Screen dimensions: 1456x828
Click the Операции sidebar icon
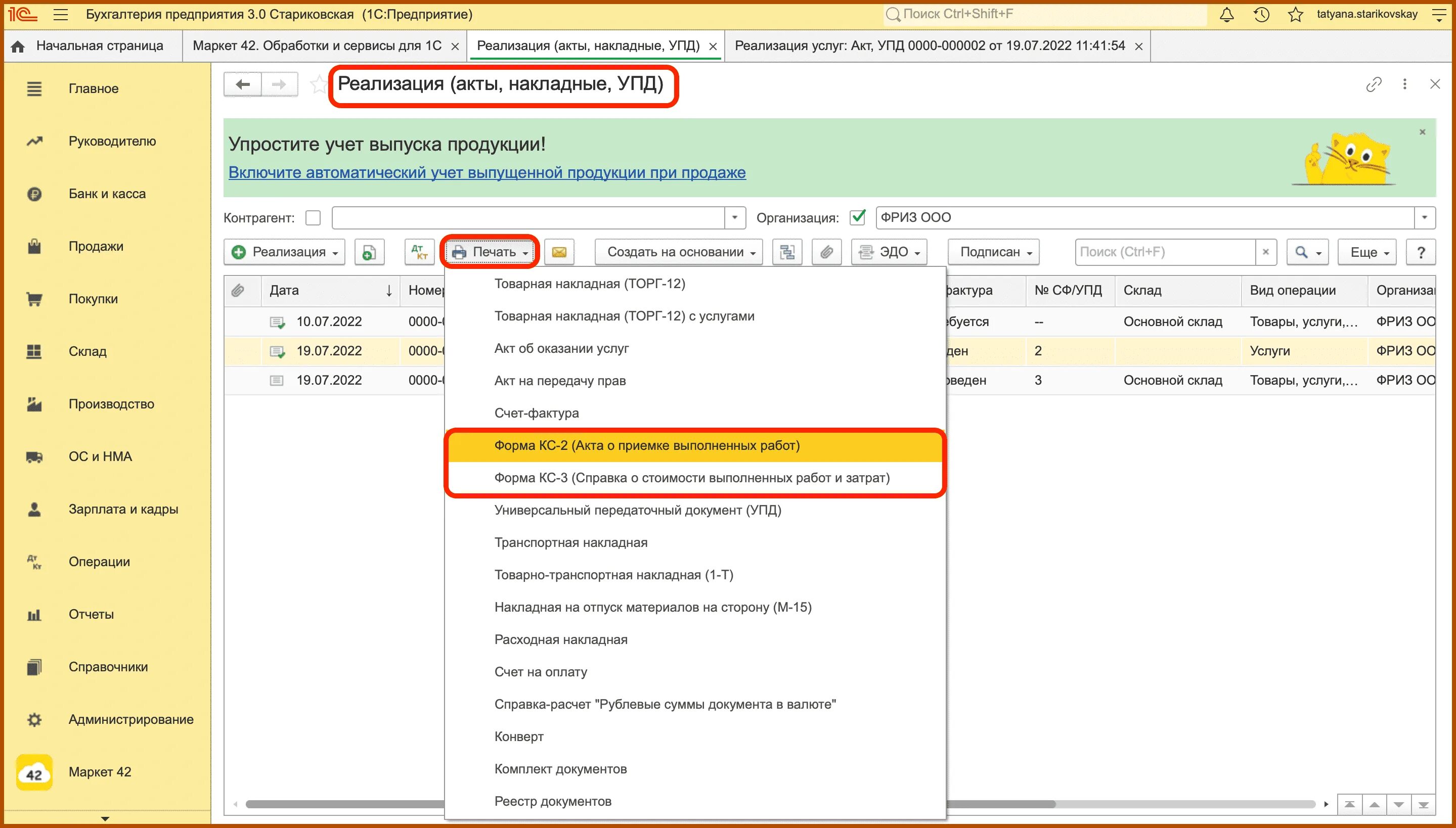(34, 562)
